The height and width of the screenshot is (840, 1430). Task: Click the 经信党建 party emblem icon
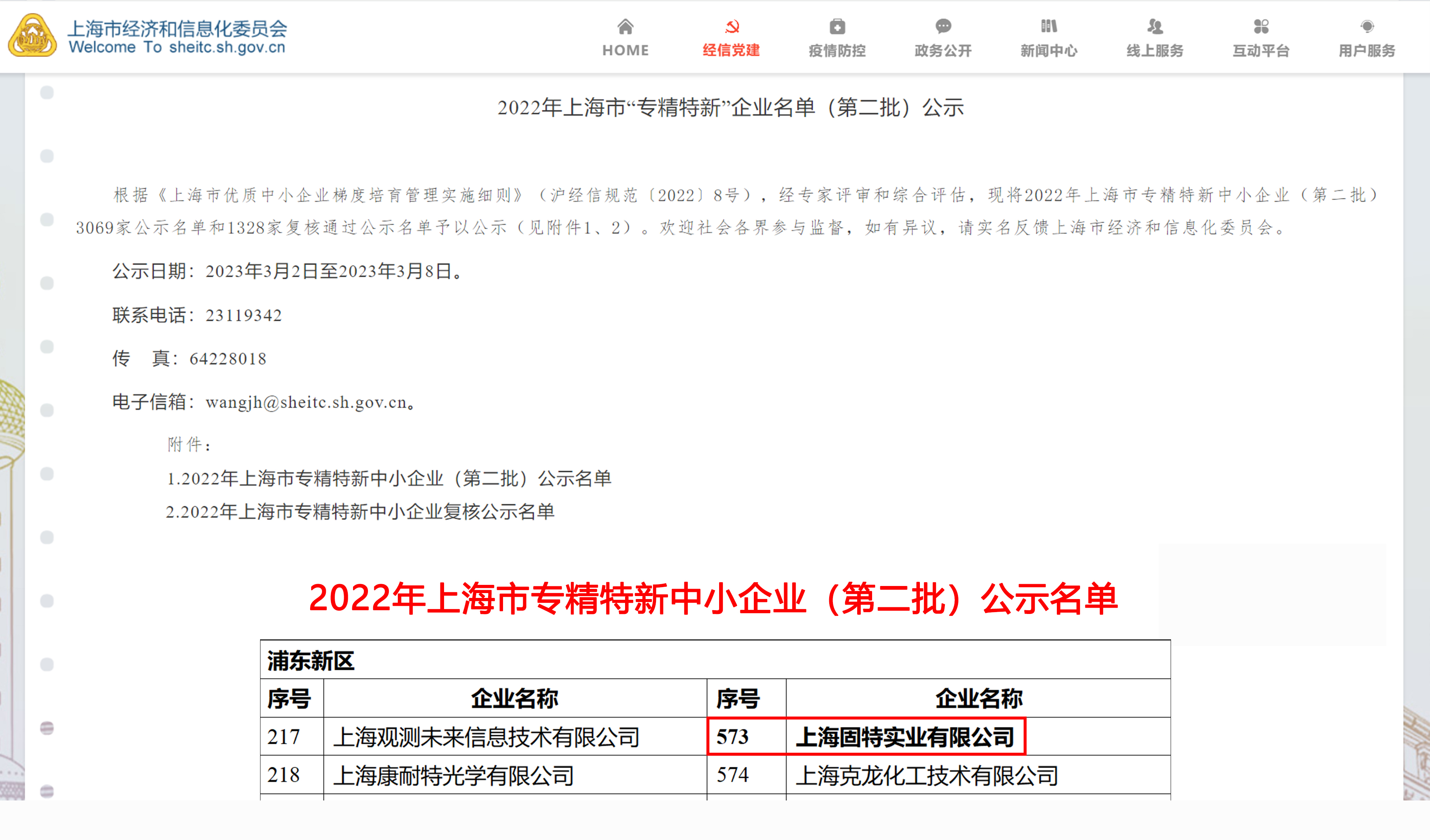731,26
